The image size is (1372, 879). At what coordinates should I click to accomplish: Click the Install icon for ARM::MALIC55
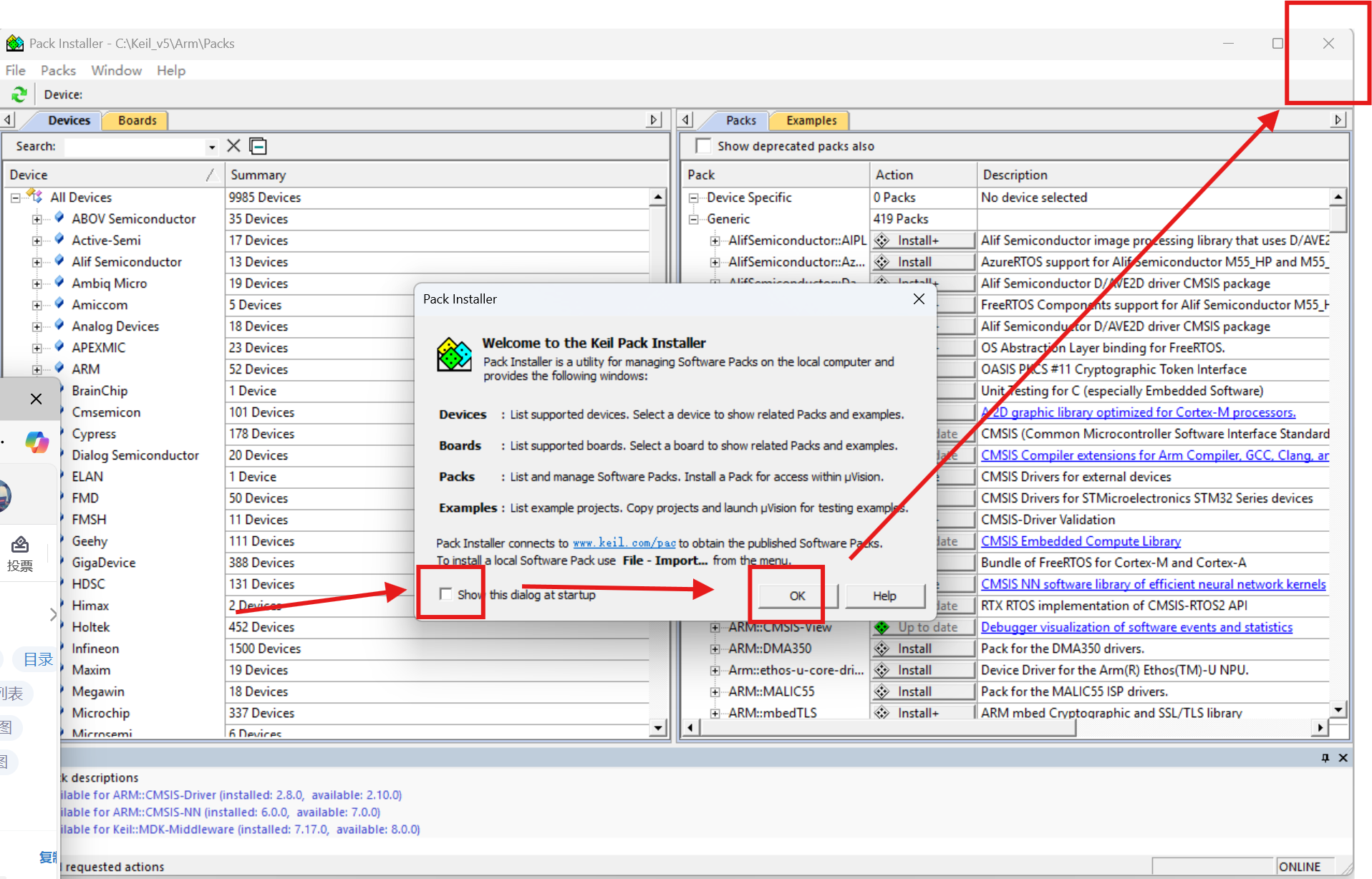882,691
